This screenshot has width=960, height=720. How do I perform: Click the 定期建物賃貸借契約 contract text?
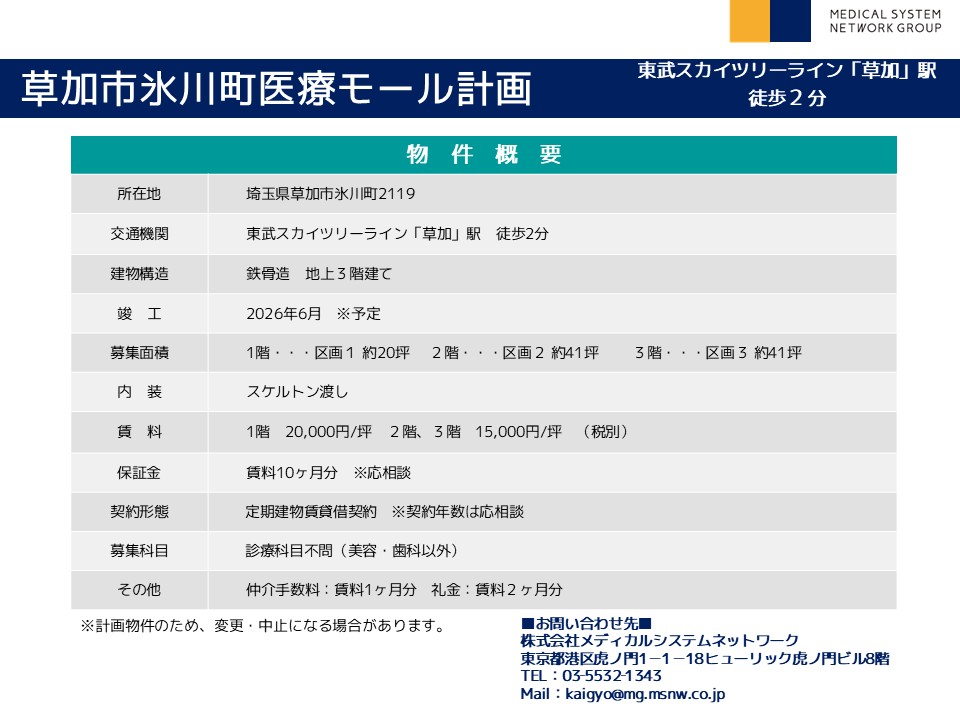point(311,511)
